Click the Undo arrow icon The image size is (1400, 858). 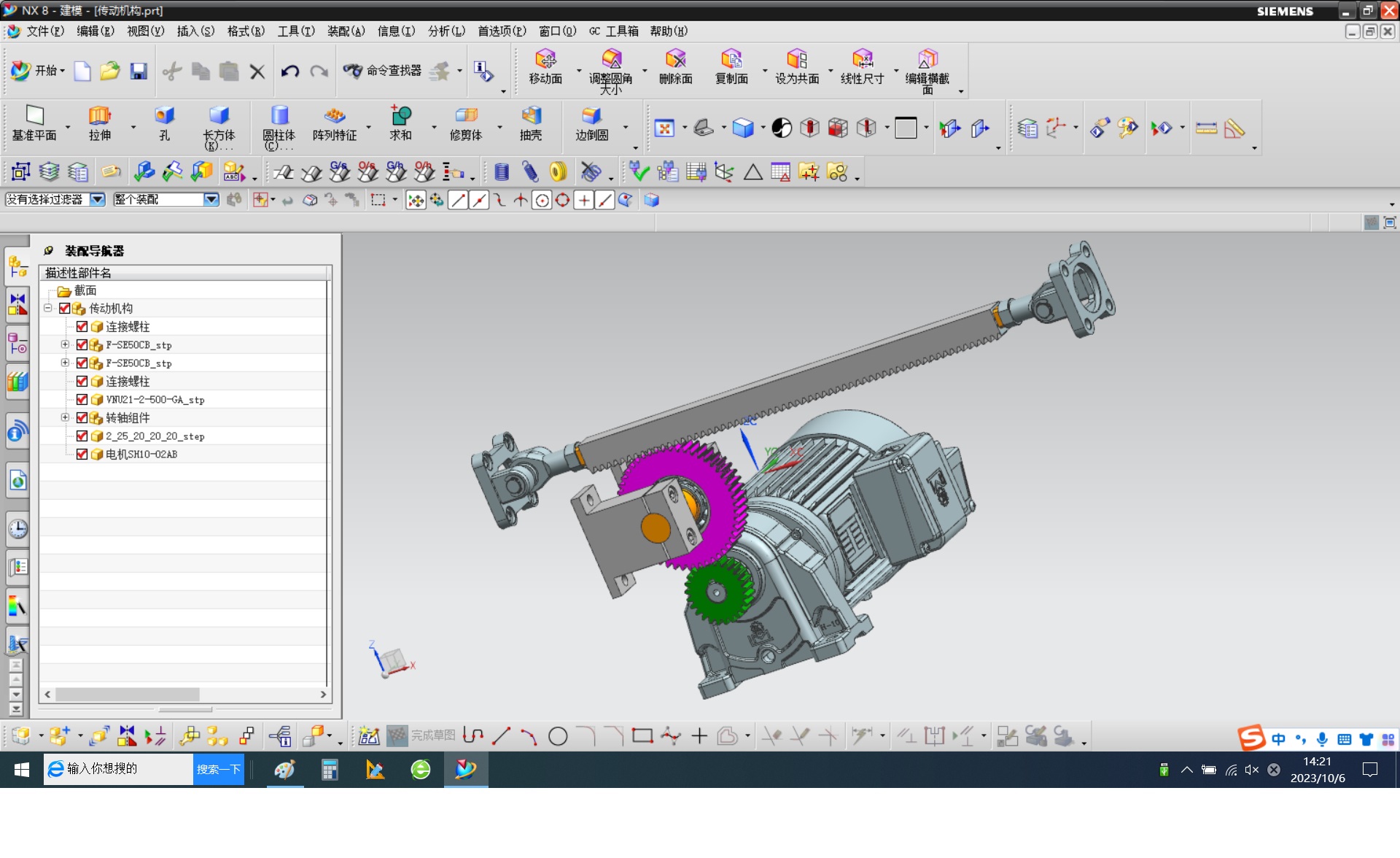(290, 71)
